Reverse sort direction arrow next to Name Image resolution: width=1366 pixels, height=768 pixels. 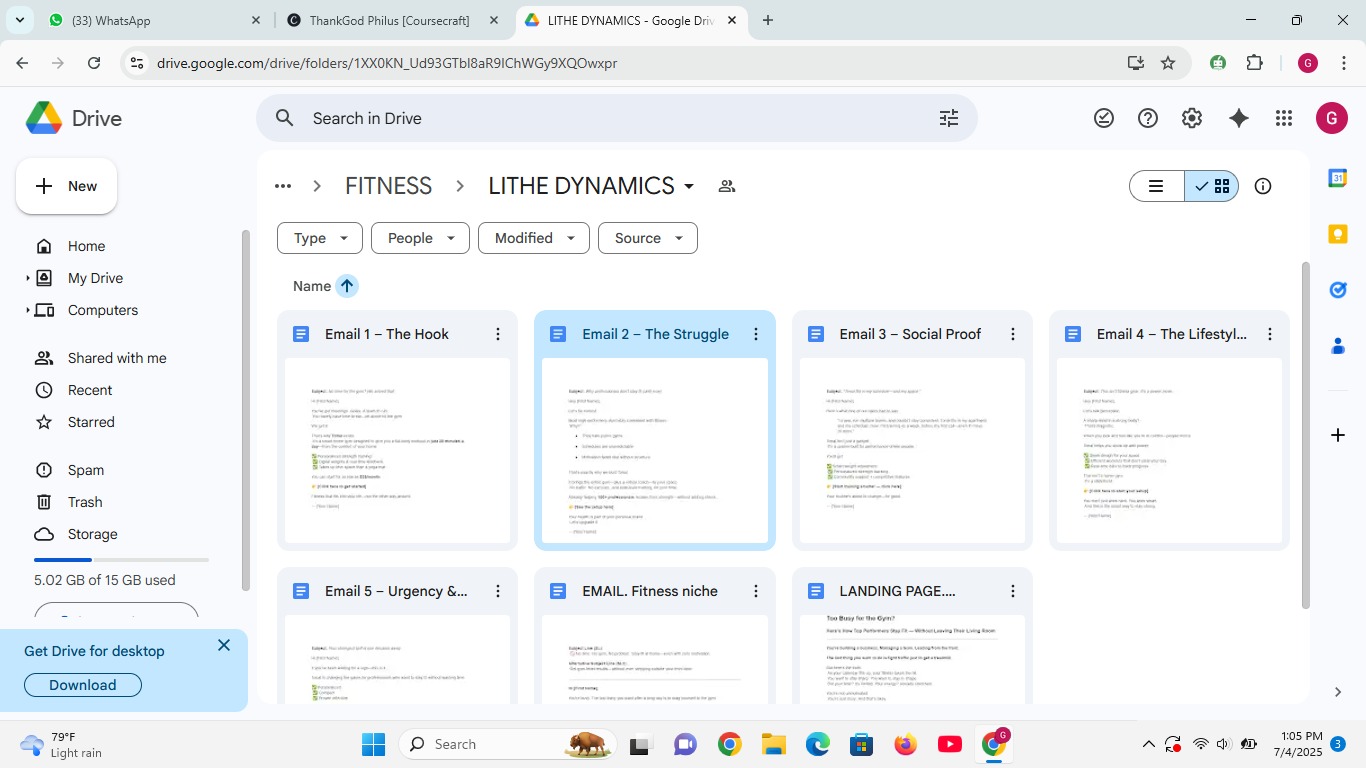[x=347, y=286]
